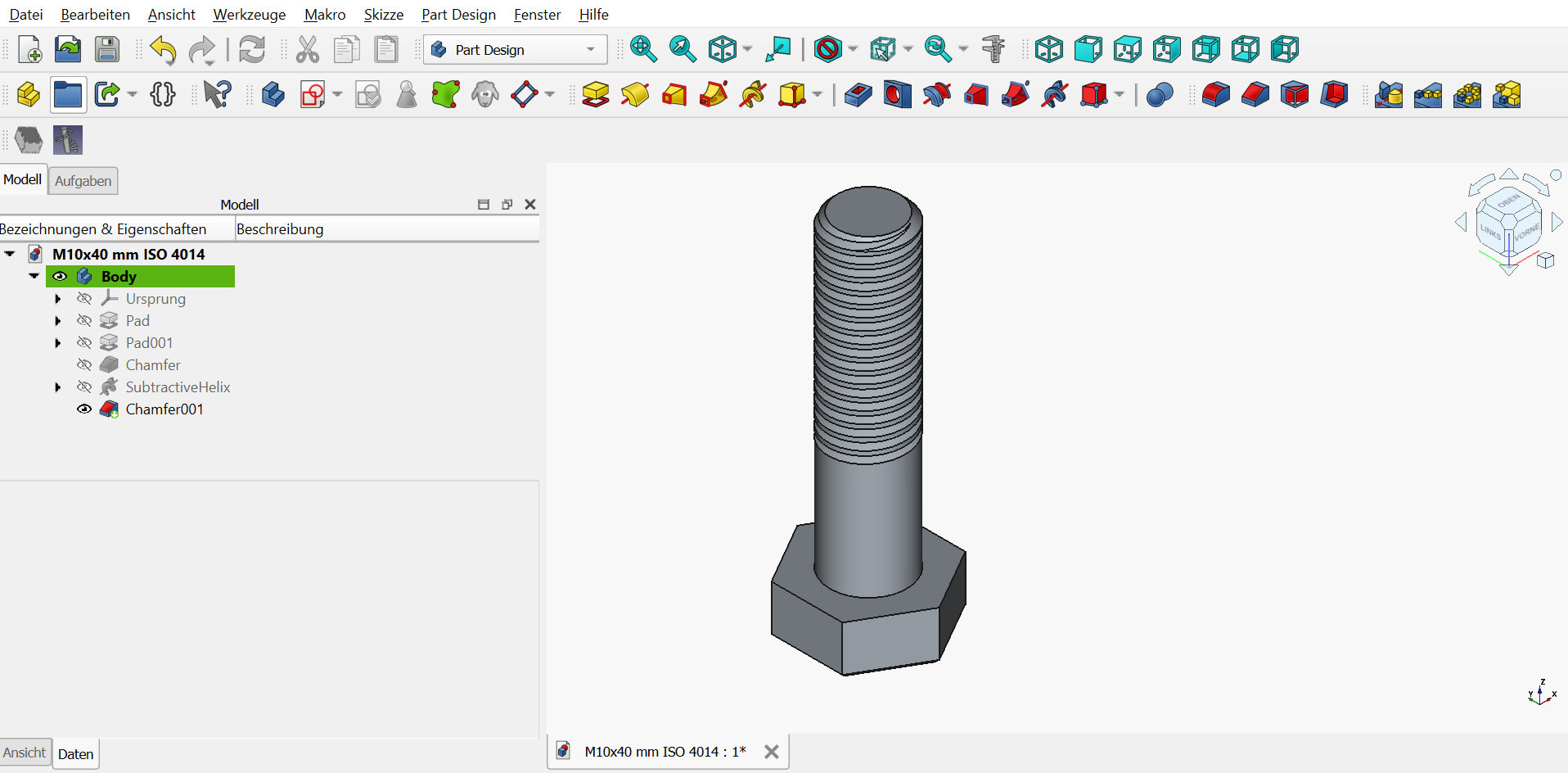Open the Bearbeiten menu
This screenshot has width=1568, height=773.
click(x=96, y=15)
